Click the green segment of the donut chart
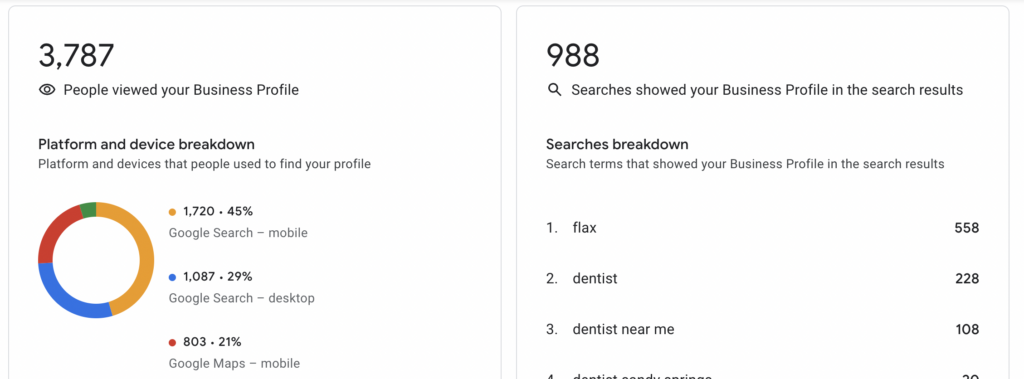1024x379 pixels. (89, 210)
